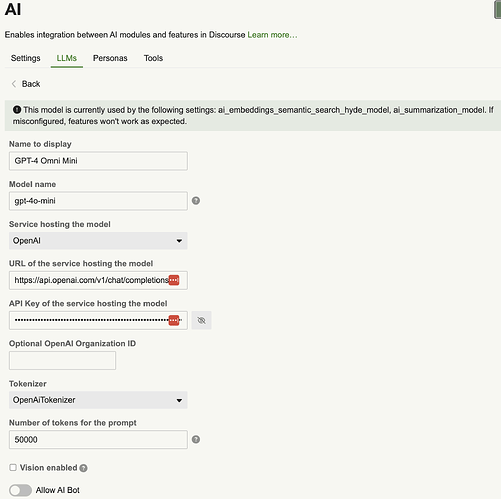
Task: Click the Optional OpenAI Organization ID field
Action: (62, 360)
